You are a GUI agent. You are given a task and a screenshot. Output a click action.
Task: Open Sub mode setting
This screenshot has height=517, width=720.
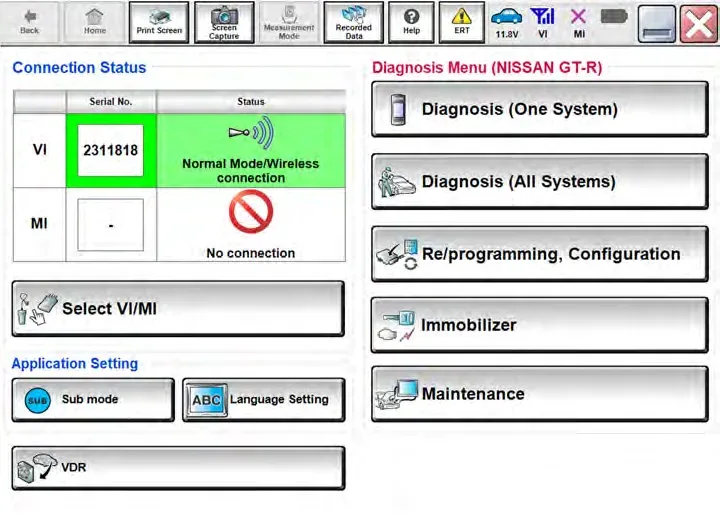(x=93, y=399)
